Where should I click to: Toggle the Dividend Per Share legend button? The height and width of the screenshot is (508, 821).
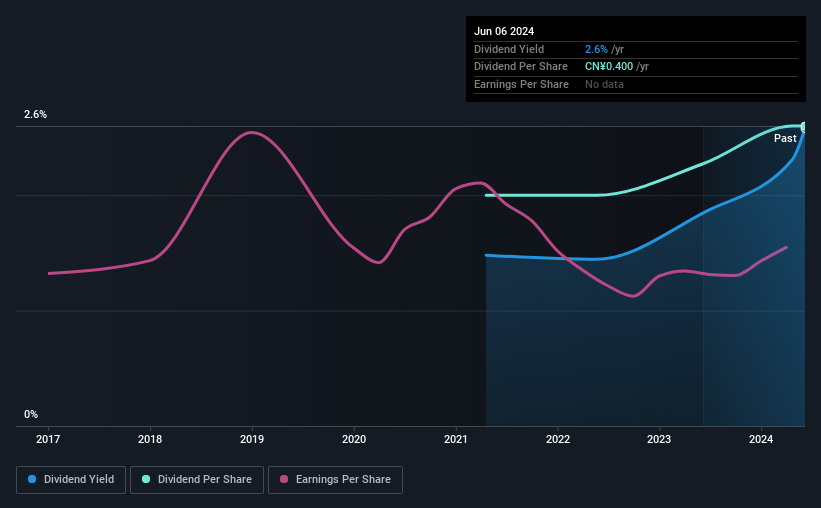[197, 480]
